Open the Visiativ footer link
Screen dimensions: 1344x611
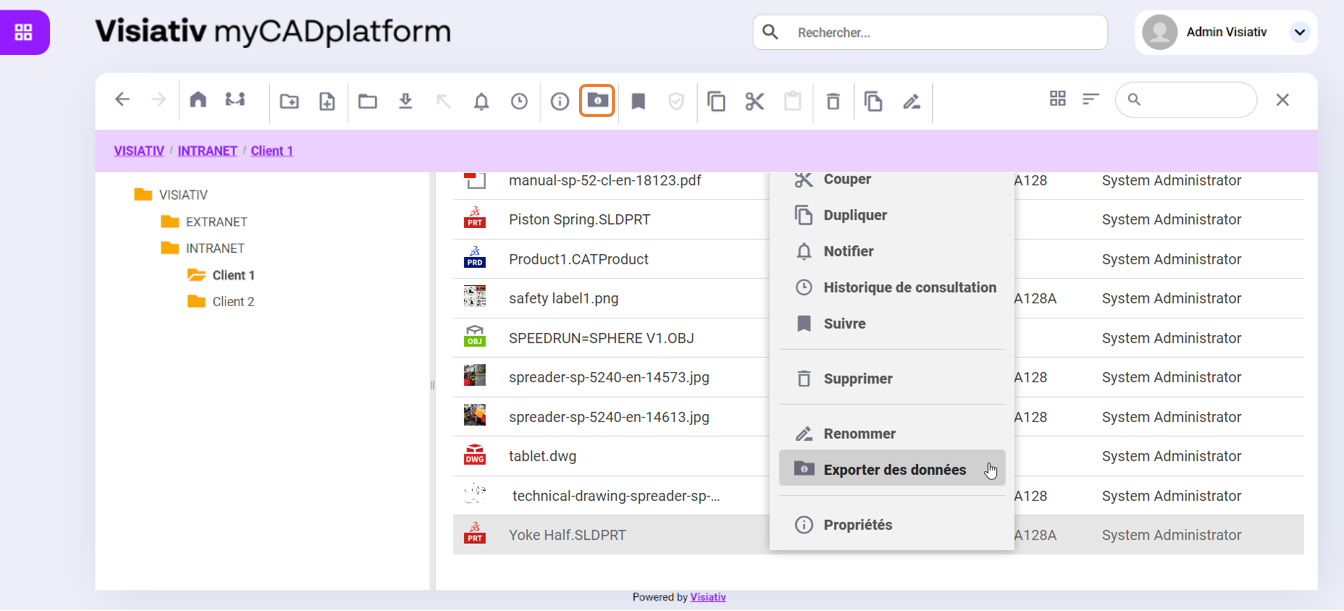pyautogui.click(x=708, y=597)
